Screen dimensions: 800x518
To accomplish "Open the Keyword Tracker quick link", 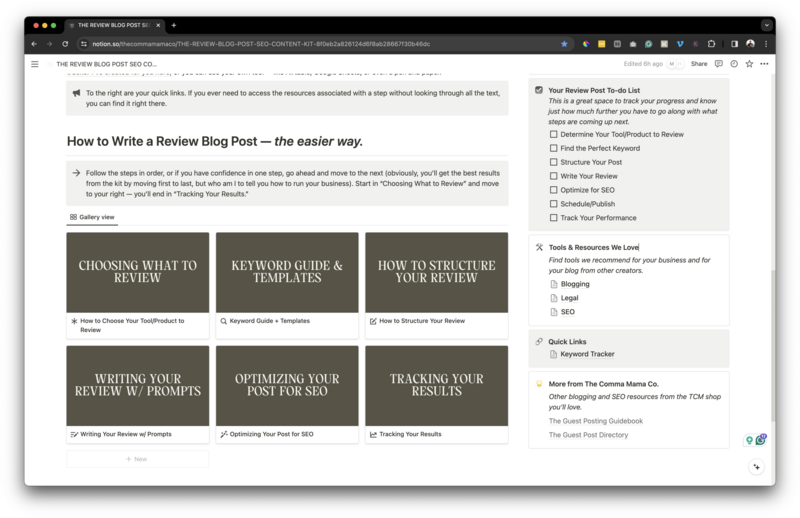I will [x=587, y=354].
